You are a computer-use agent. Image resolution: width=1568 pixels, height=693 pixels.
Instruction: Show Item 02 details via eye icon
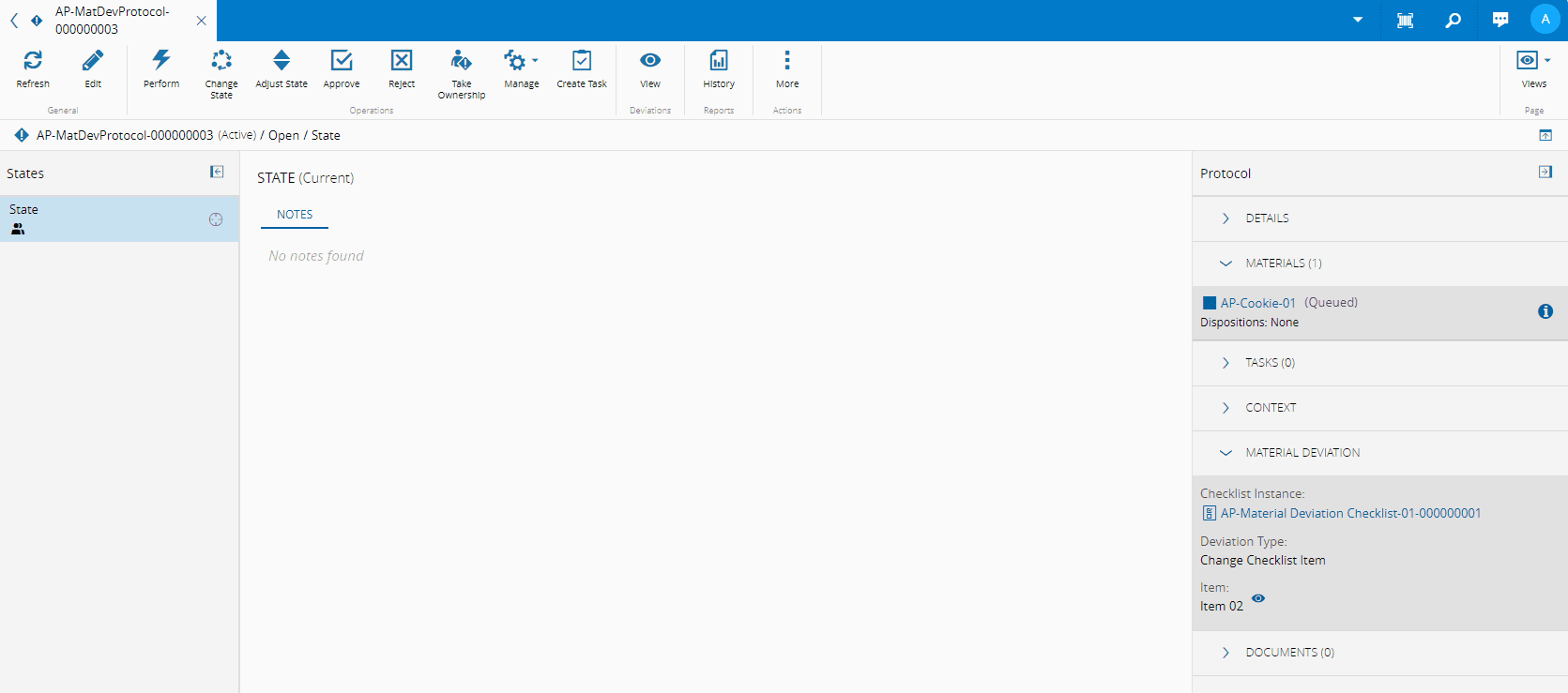point(1258,598)
